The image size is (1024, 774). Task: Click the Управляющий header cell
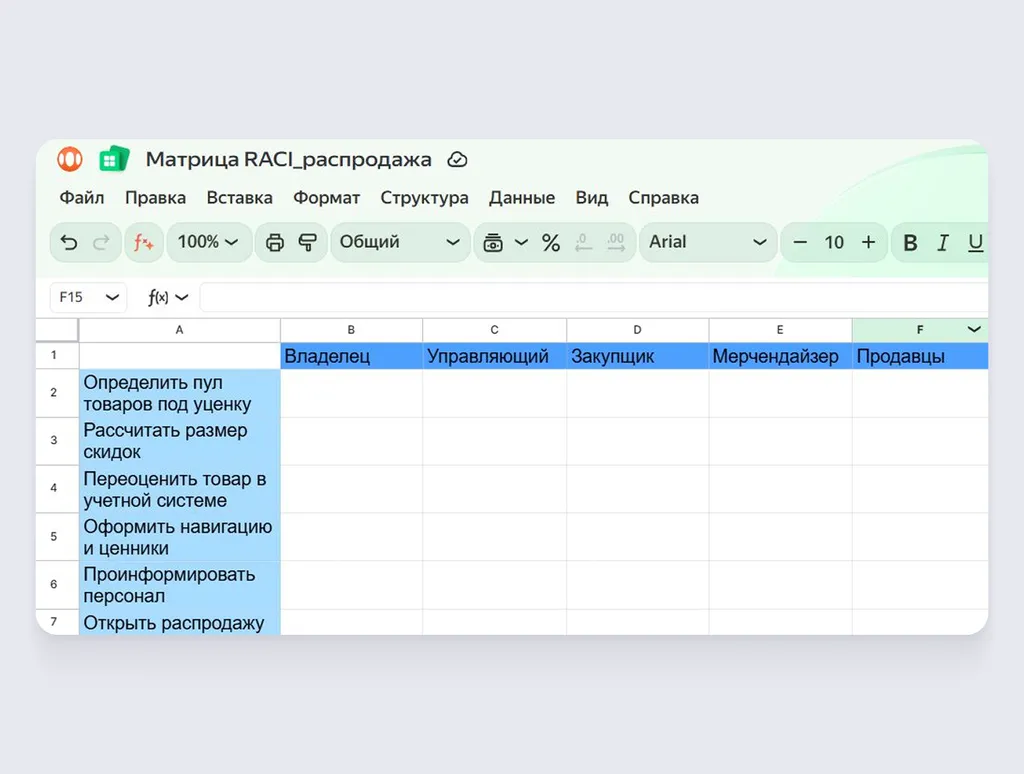tap(494, 356)
